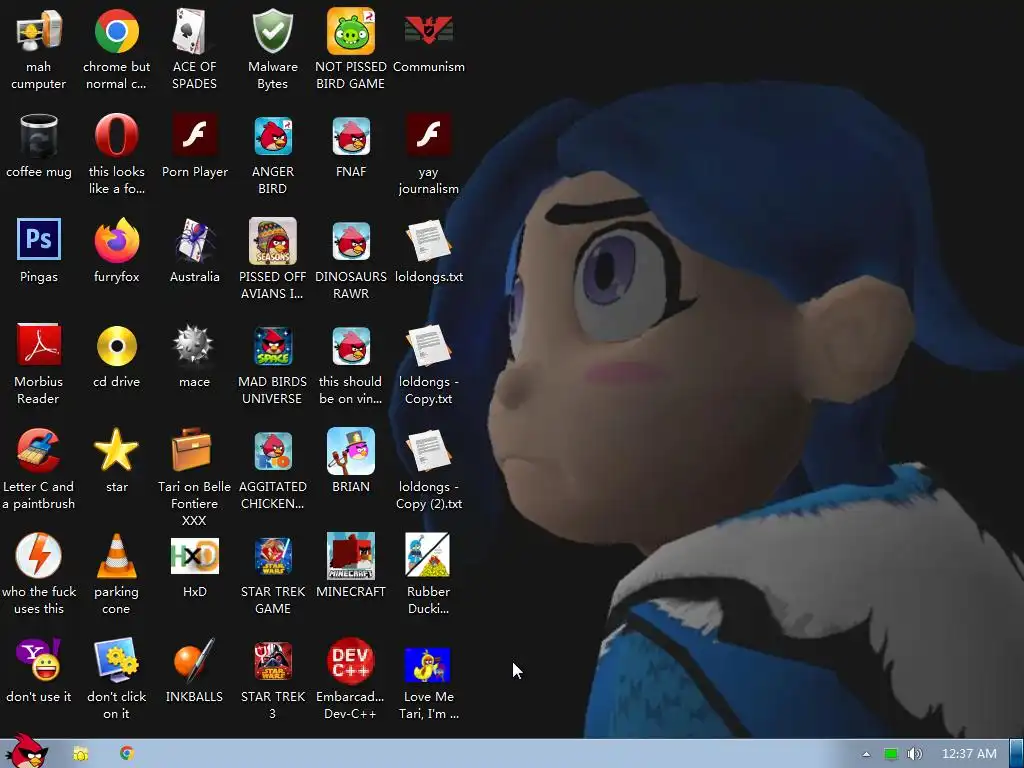Image resolution: width=1024 pixels, height=768 pixels.
Task: Click the Show Desktop strip on taskbar
Action: (1016, 754)
